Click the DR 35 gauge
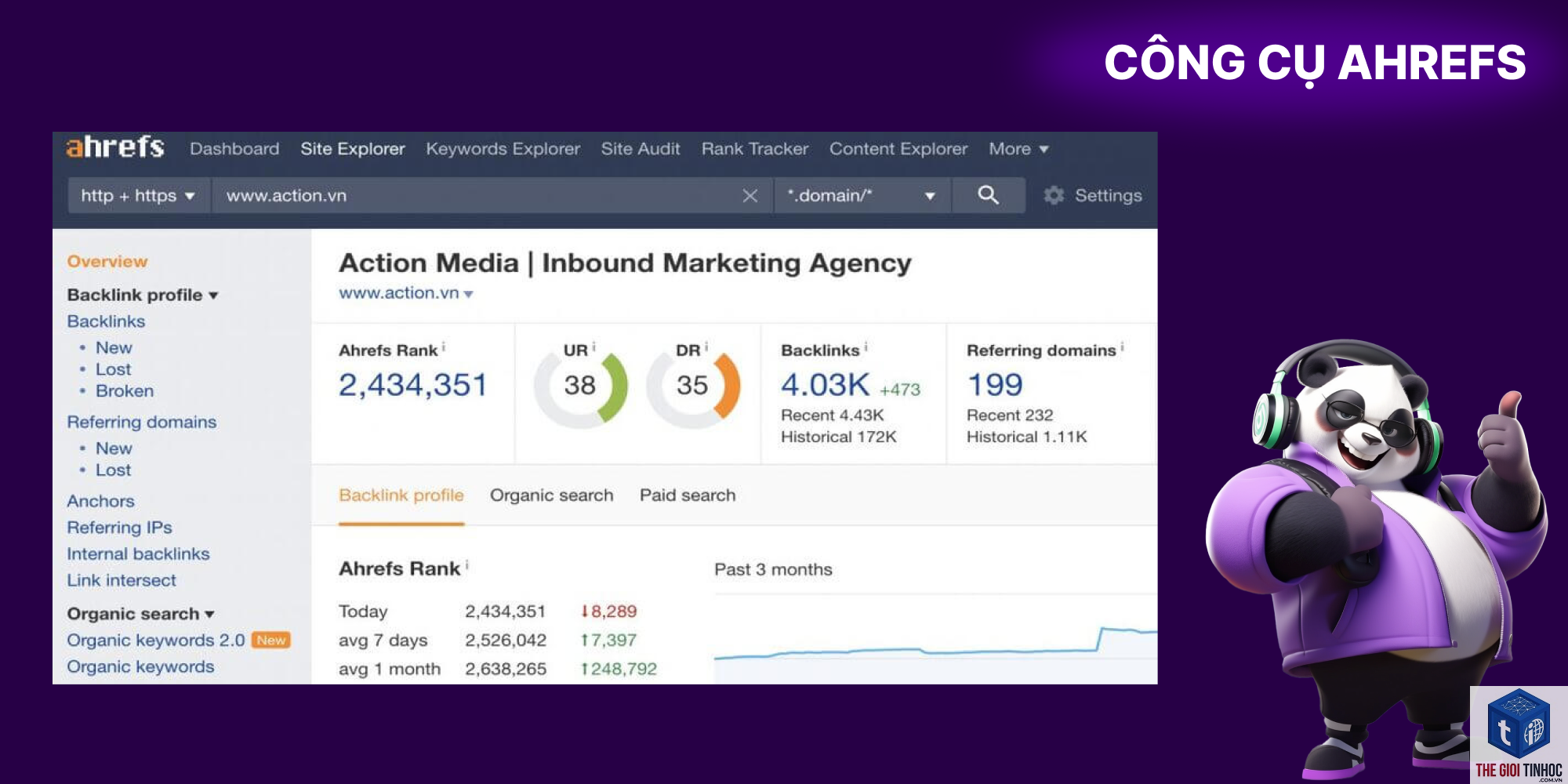1568x784 pixels. (x=693, y=386)
